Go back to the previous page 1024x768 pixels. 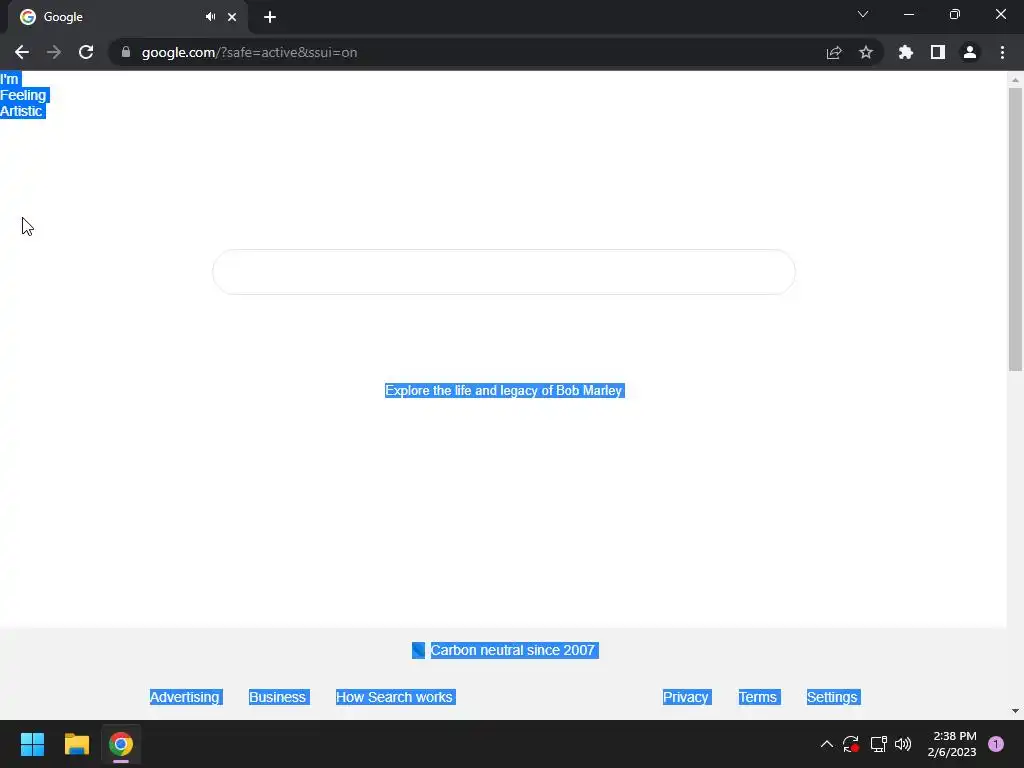click(x=22, y=52)
